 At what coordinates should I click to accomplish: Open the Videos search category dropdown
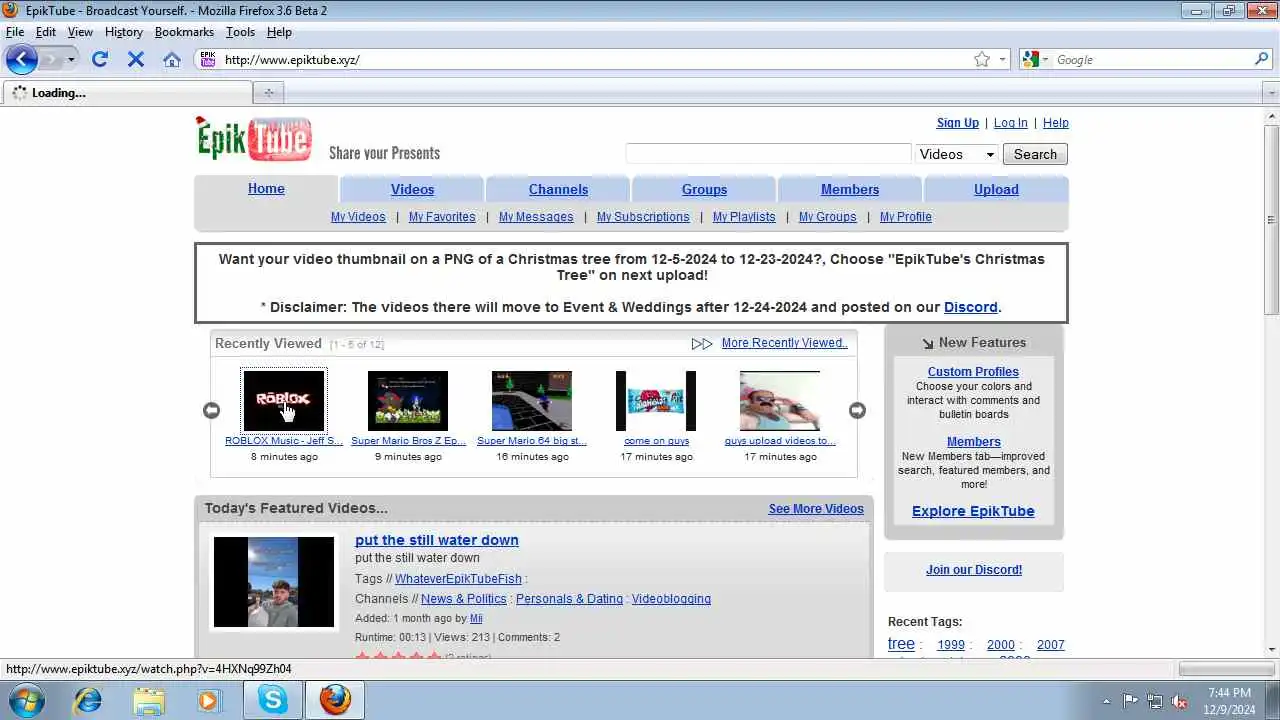[956, 154]
